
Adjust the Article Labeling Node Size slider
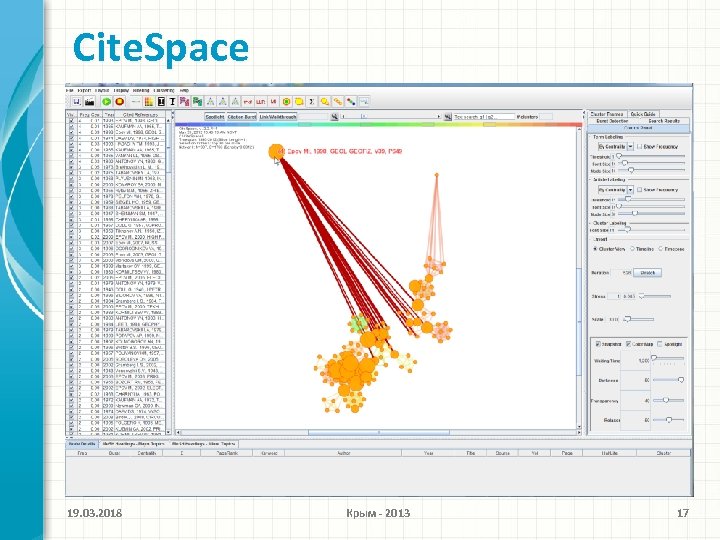click(652, 214)
